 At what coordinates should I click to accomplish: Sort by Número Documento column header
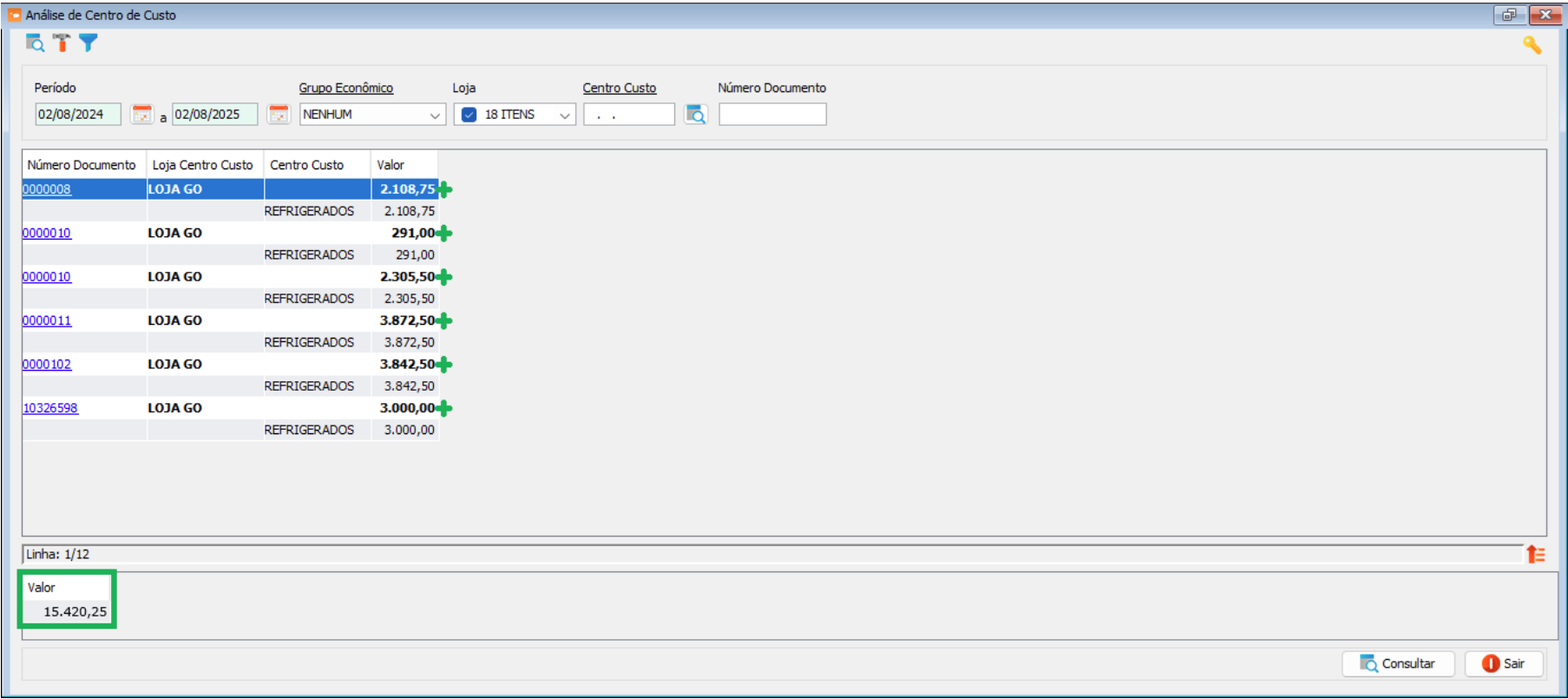pyautogui.click(x=82, y=165)
